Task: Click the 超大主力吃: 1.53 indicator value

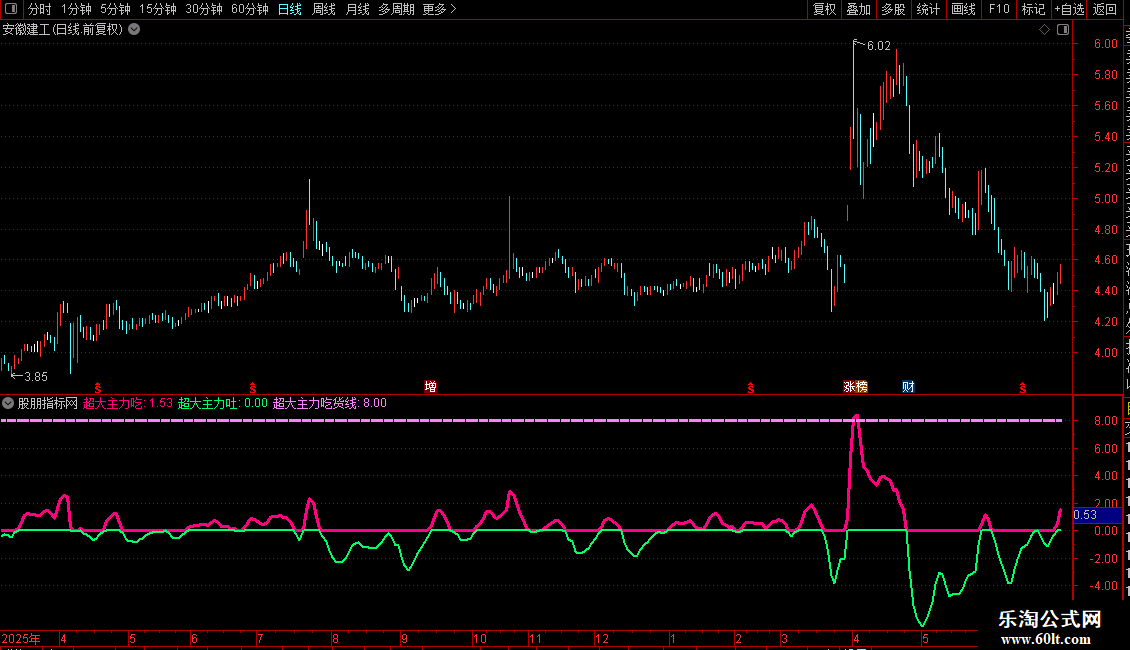Action: [128, 404]
